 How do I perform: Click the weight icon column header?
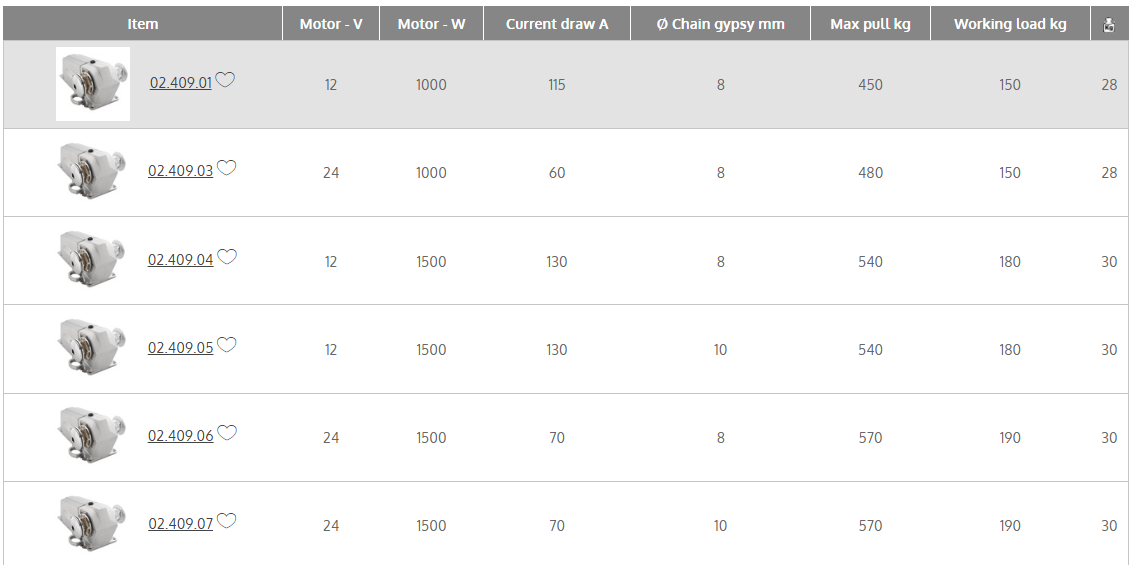tap(1108, 24)
